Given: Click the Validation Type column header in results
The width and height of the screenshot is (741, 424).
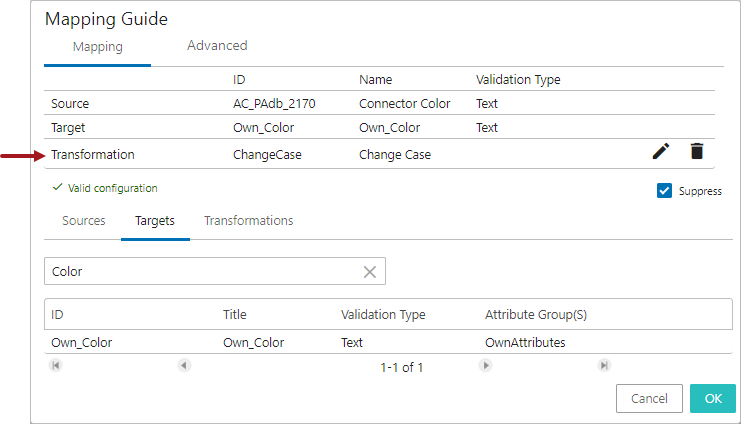Looking at the screenshot, I should pyautogui.click(x=383, y=315).
